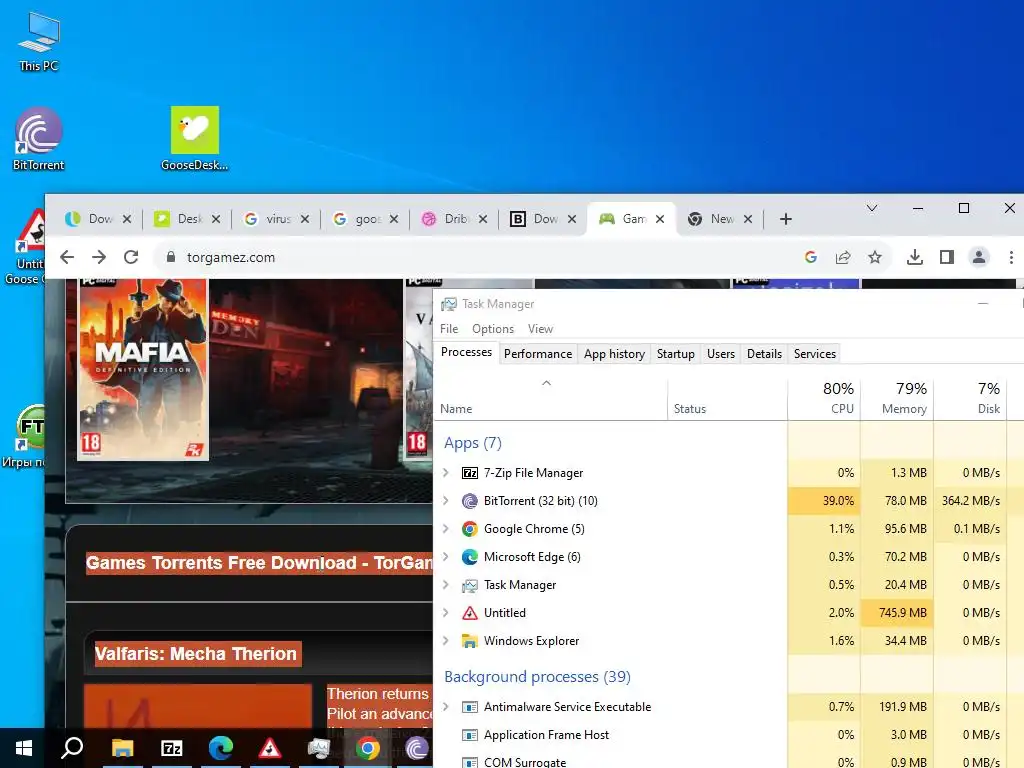Open Task Manager View menu
This screenshot has height=768, width=1024.
pos(540,328)
